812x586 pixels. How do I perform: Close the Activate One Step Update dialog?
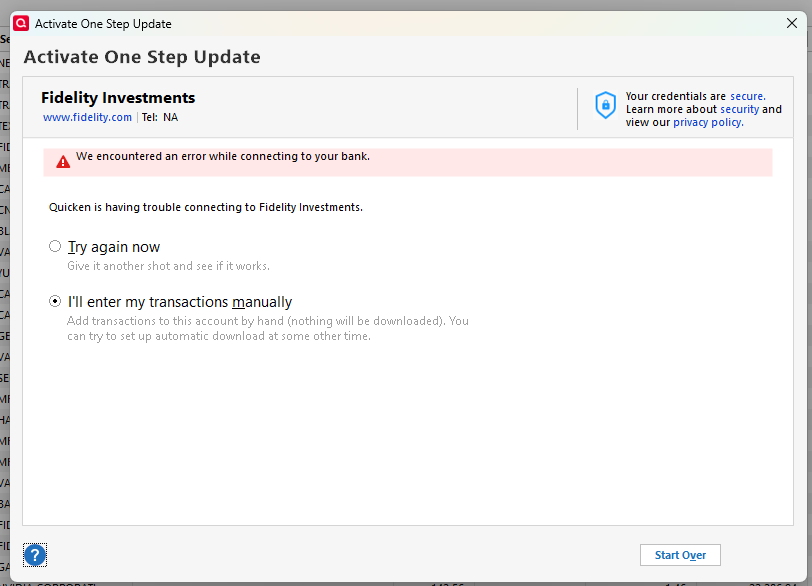[x=792, y=23]
